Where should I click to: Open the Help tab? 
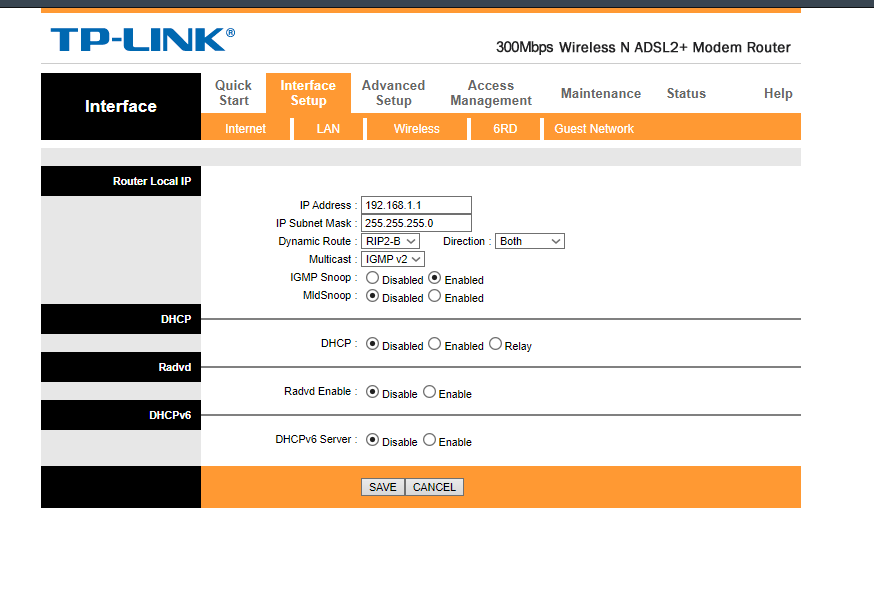pyautogui.click(x=778, y=93)
